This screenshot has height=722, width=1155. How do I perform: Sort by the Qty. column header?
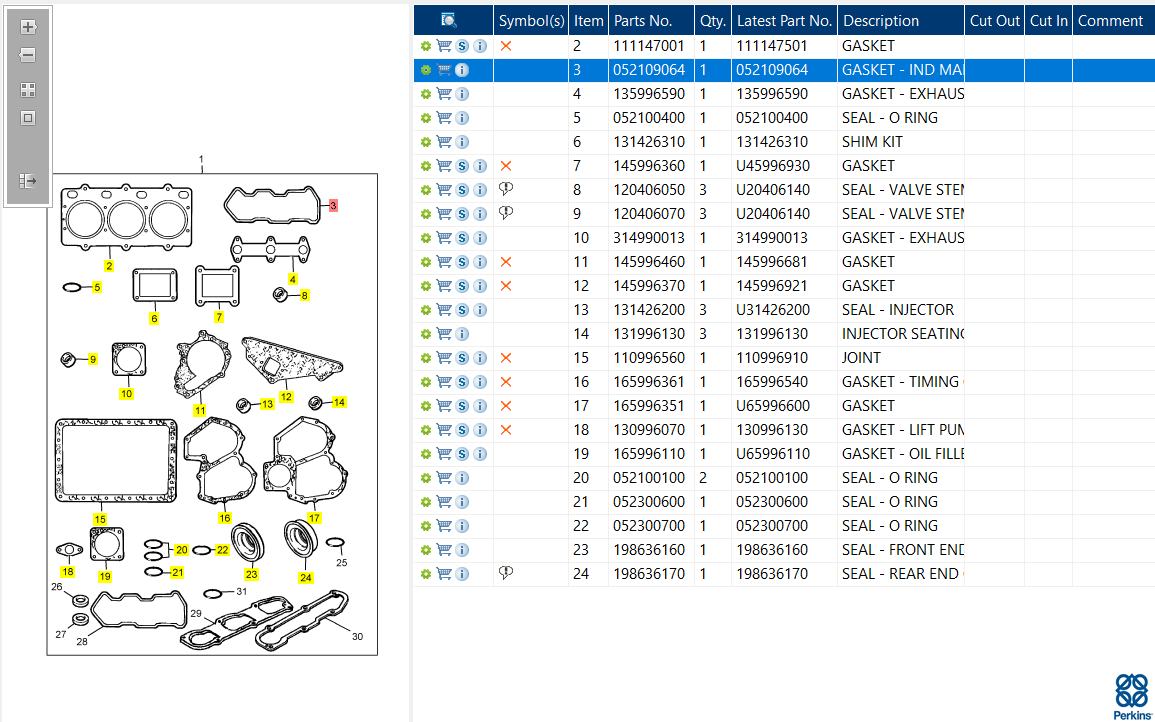[713, 21]
